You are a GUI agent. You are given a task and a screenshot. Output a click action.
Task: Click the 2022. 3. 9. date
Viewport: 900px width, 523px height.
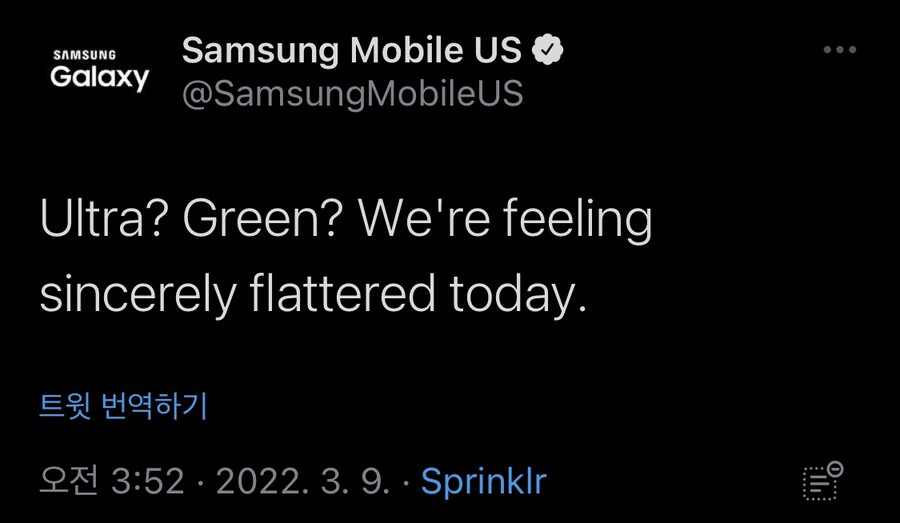(303, 481)
